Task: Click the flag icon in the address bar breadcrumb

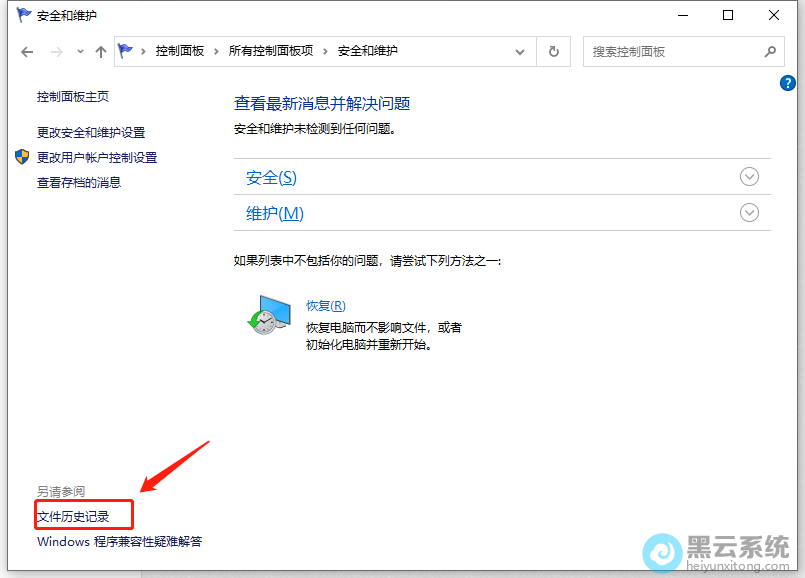Action: coord(124,50)
